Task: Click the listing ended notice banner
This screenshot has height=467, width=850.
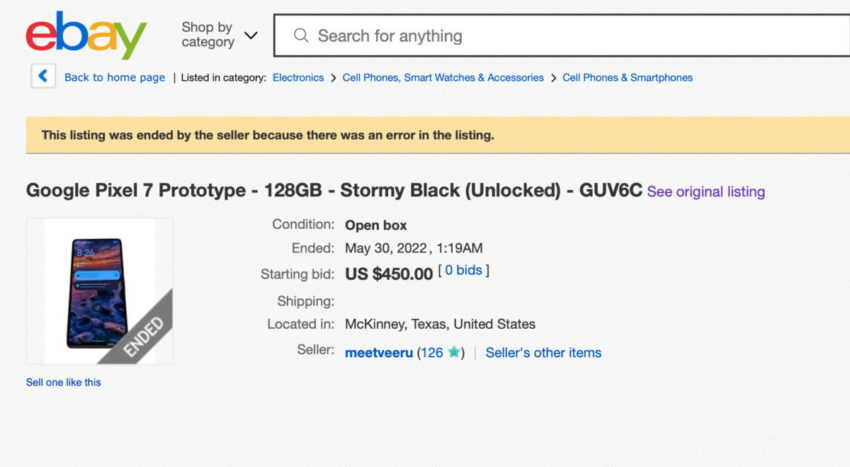Action: (x=437, y=135)
